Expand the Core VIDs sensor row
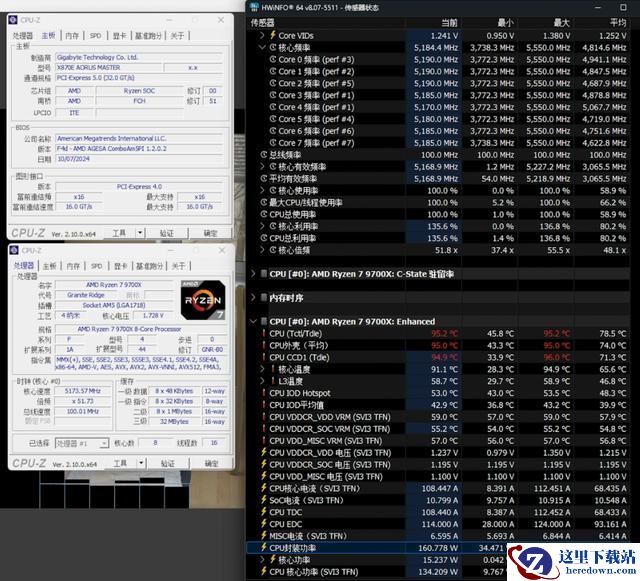The height and width of the screenshot is (581, 640). click(x=262, y=36)
